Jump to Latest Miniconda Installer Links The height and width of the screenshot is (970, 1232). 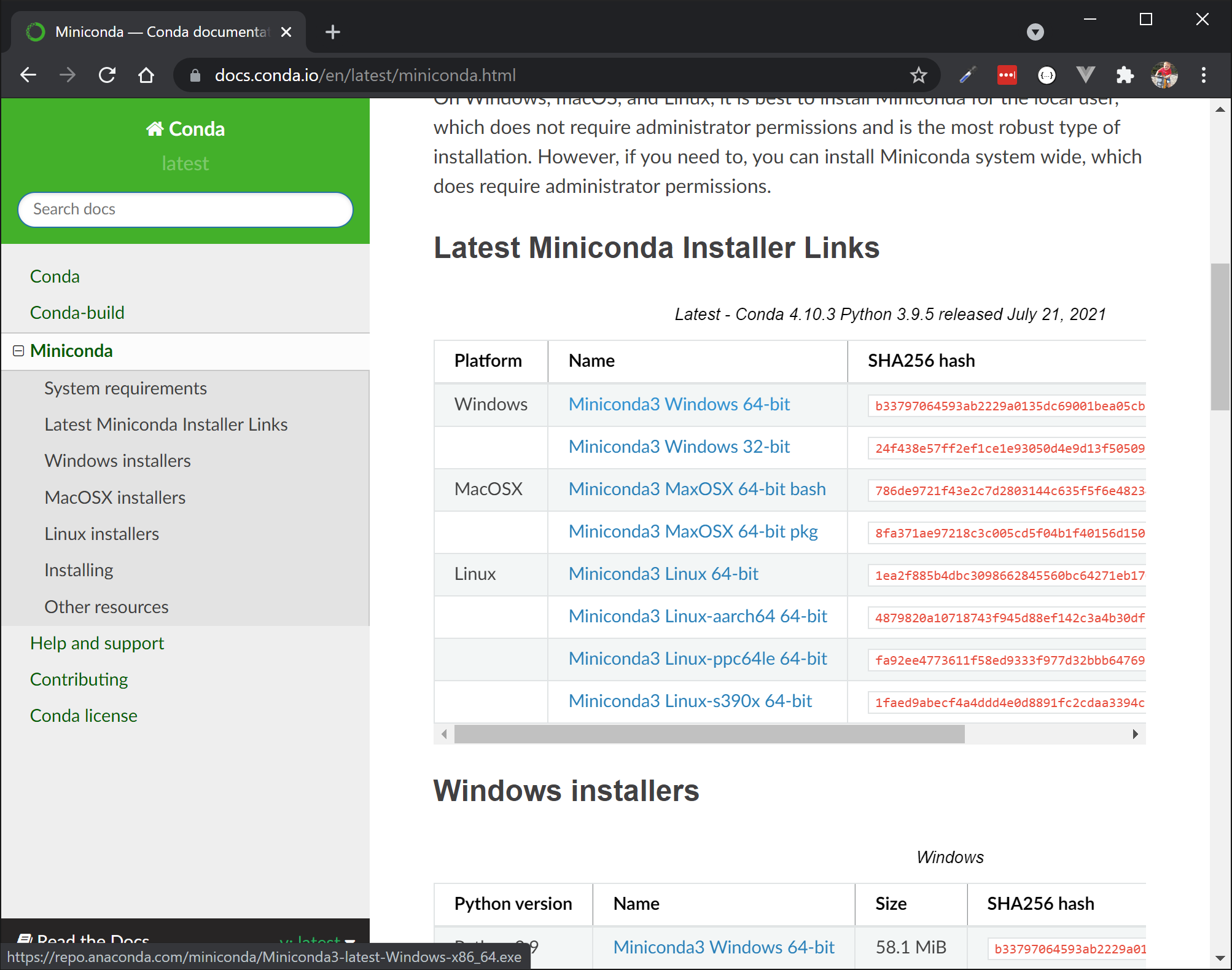point(166,424)
